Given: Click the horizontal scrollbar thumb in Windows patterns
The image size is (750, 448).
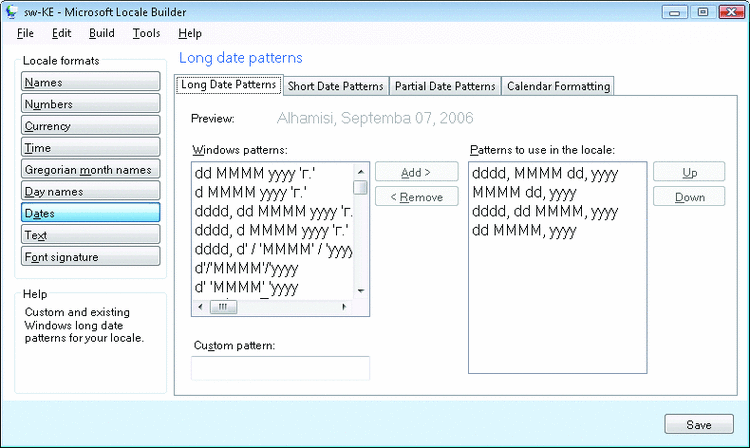Looking at the screenshot, I should tap(223, 307).
